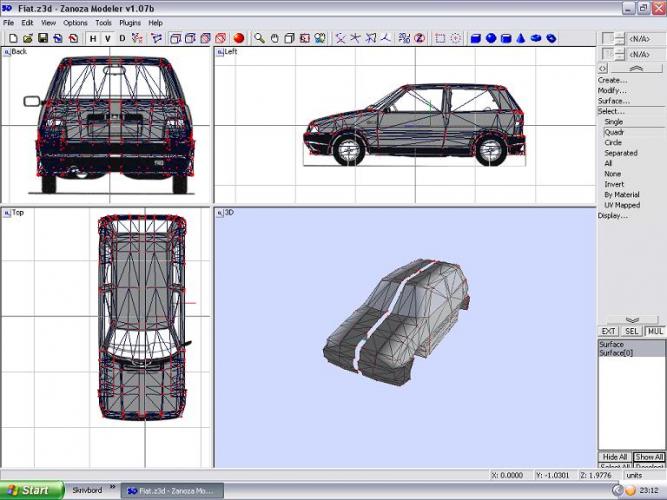Open the Plugins menu
The height and width of the screenshot is (500, 667).
tap(130, 22)
